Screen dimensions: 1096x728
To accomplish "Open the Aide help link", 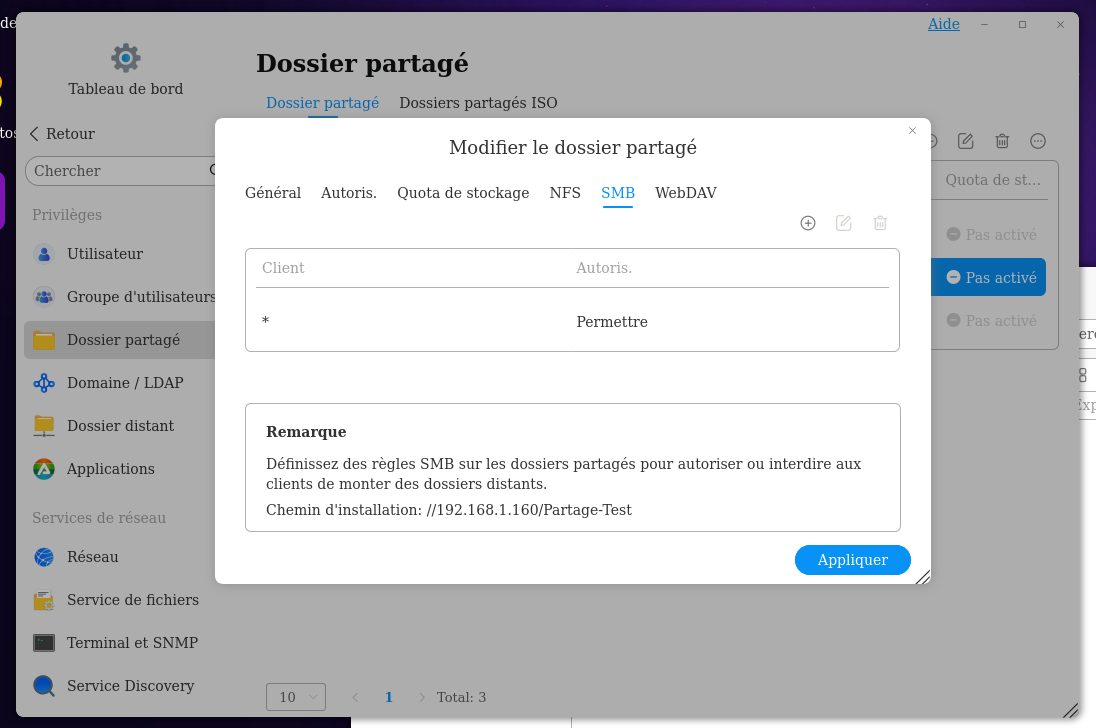I will 943,24.
